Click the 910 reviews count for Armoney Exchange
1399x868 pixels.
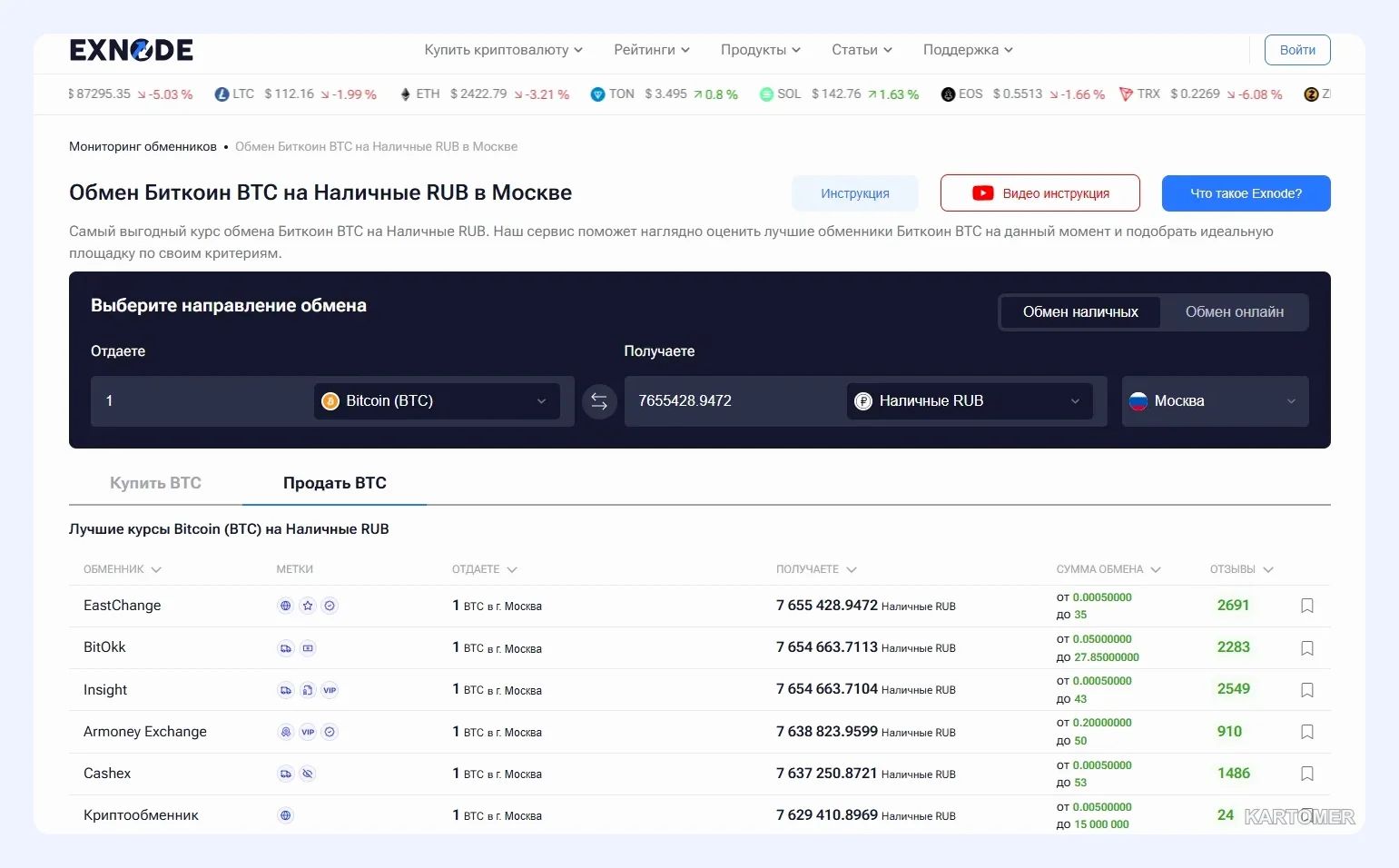coord(1229,732)
